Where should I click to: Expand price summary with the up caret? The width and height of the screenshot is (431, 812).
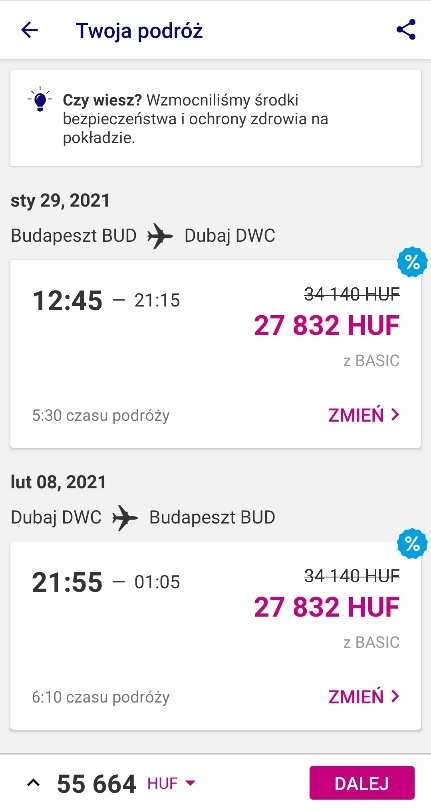(x=33, y=784)
